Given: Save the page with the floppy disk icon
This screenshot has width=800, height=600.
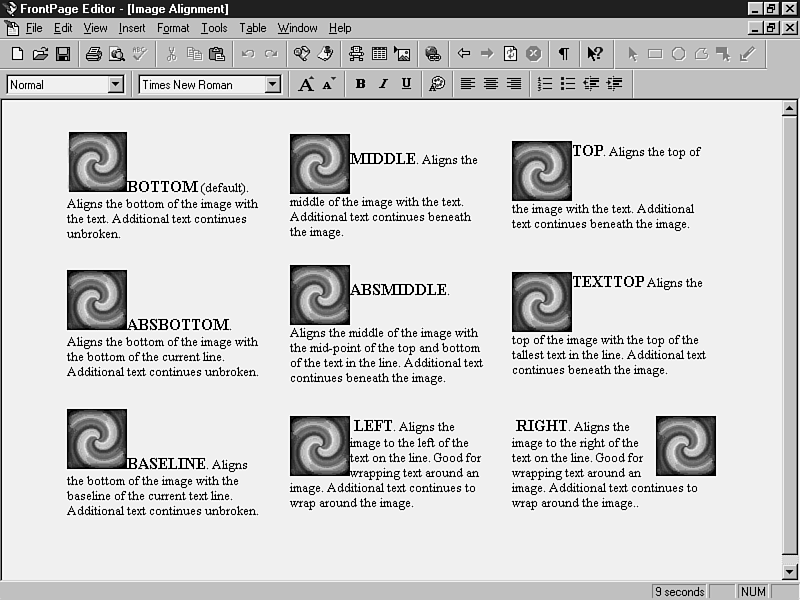Looking at the screenshot, I should click(x=63, y=54).
